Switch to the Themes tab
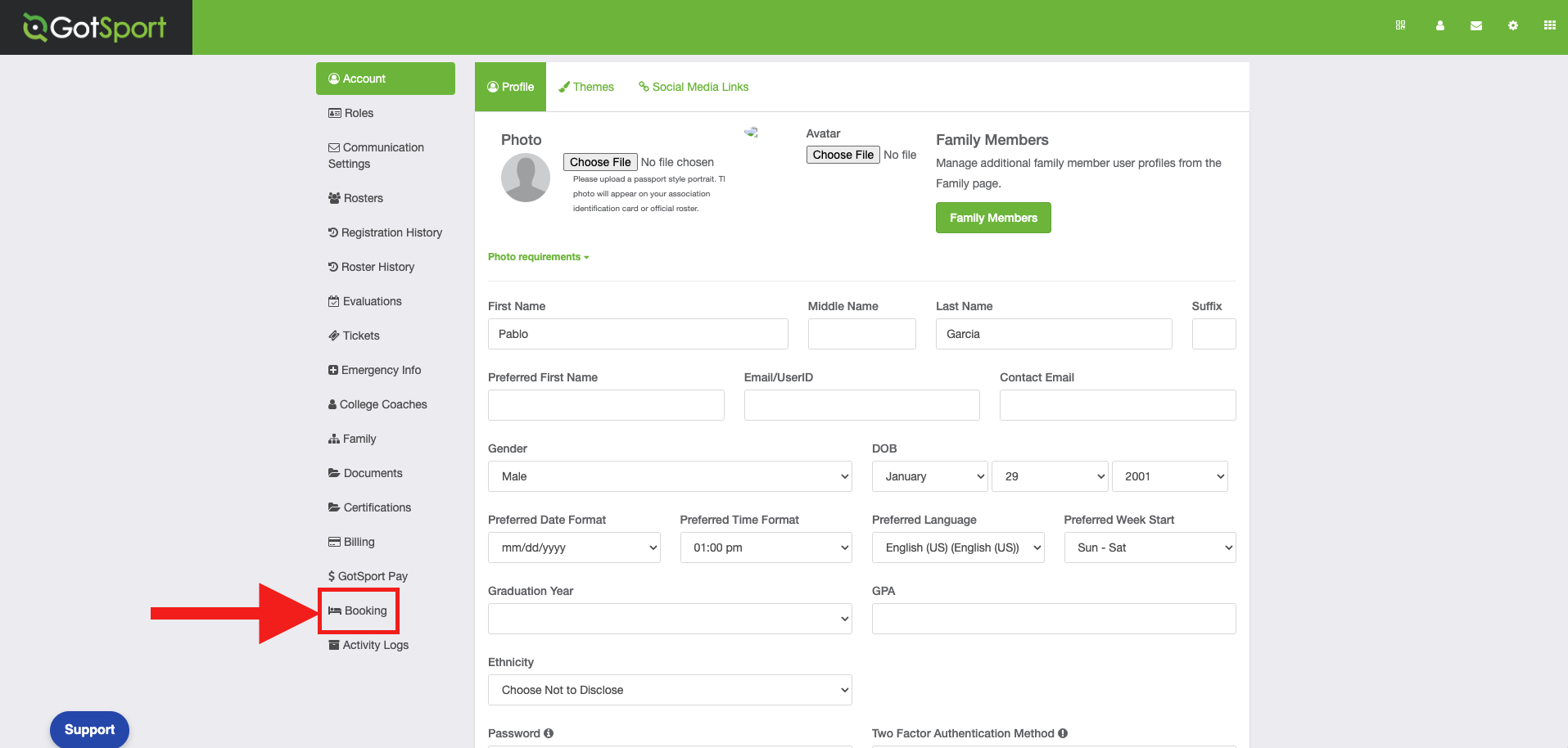This screenshot has height=748, width=1568. (586, 87)
